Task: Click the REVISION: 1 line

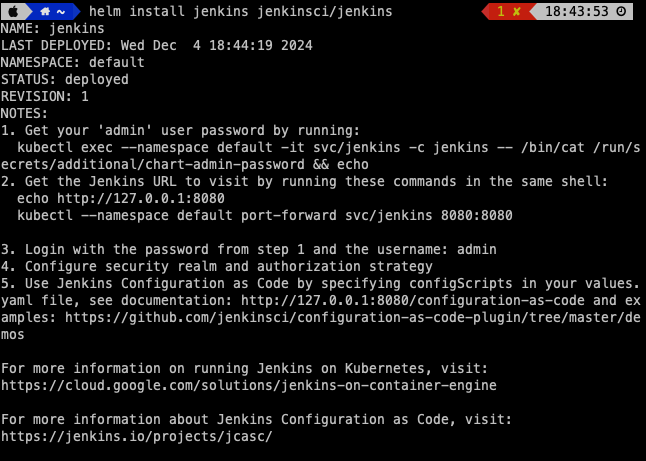Action: [x=44, y=96]
